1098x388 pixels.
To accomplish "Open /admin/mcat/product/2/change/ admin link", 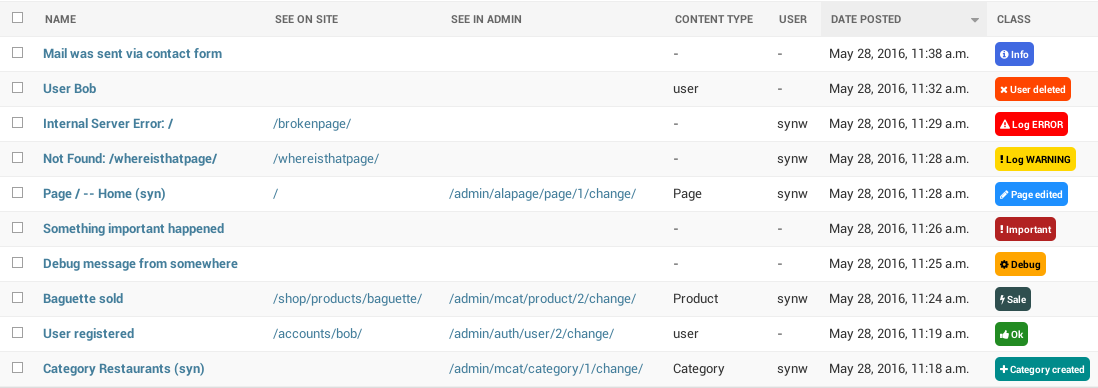I will pos(542,299).
